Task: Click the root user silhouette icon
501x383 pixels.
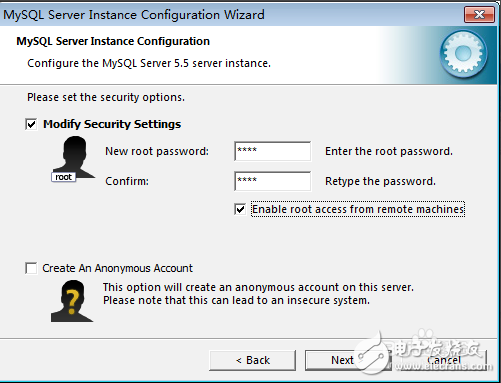Action: (74, 157)
